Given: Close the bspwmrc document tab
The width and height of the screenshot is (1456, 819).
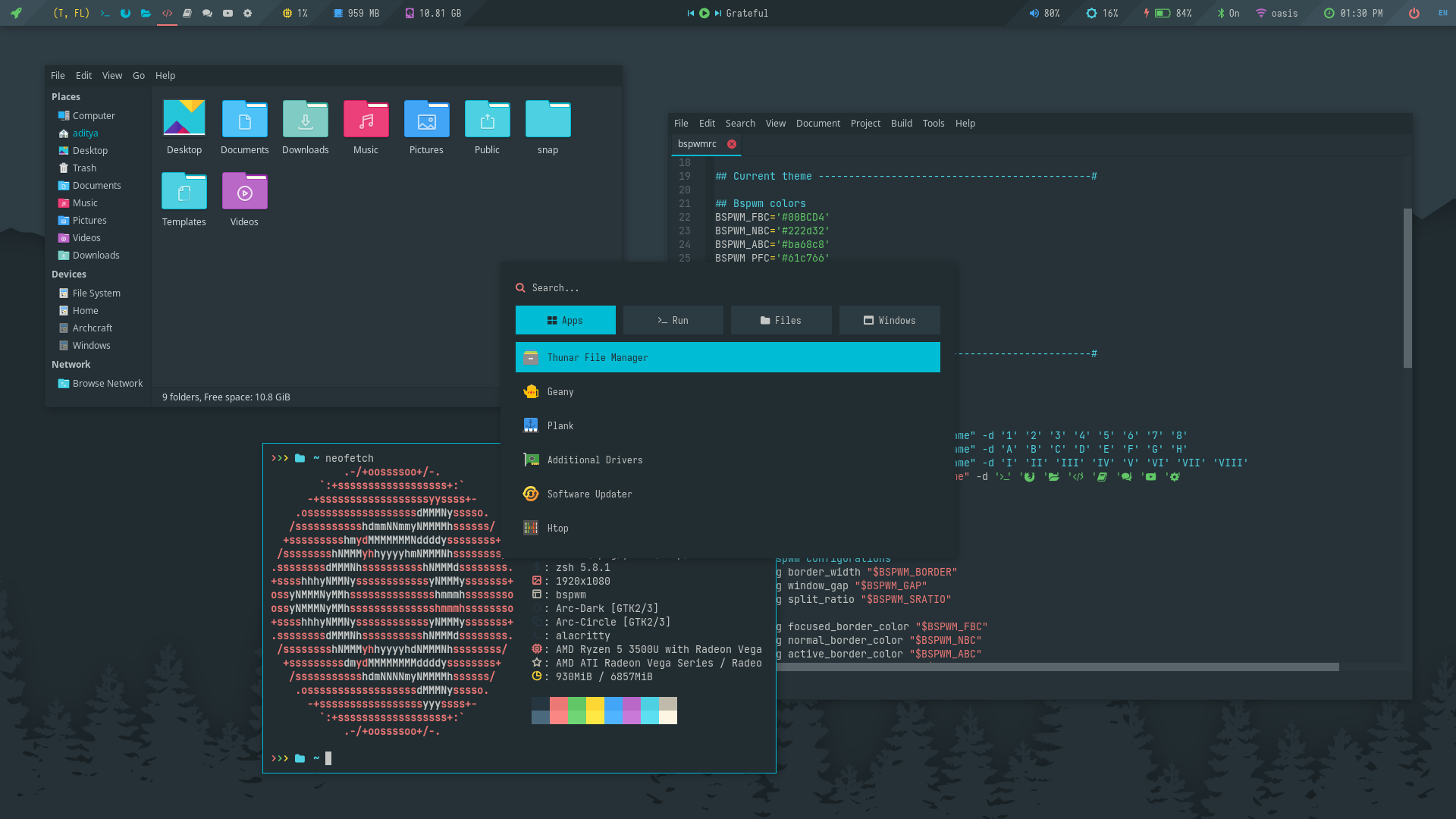Looking at the screenshot, I should (732, 144).
